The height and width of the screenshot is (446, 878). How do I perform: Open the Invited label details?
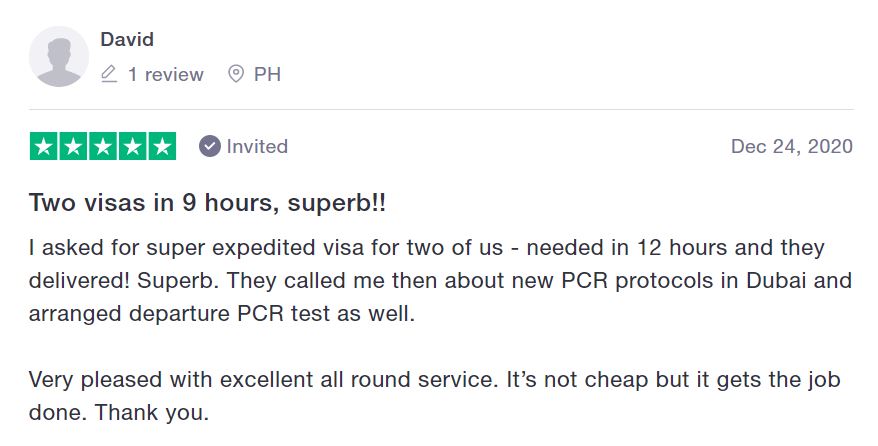click(x=257, y=147)
